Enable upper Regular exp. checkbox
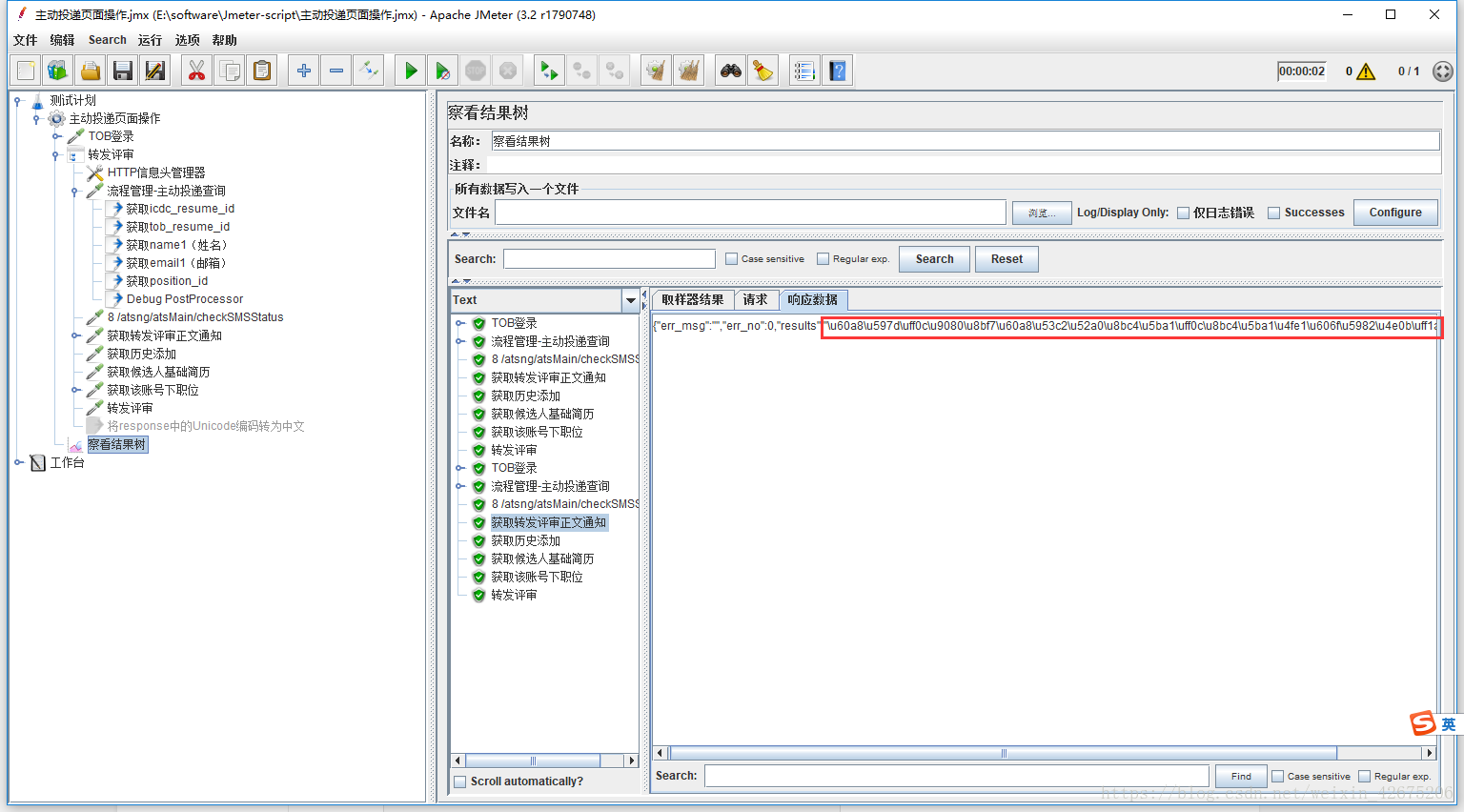 point(823,259)
